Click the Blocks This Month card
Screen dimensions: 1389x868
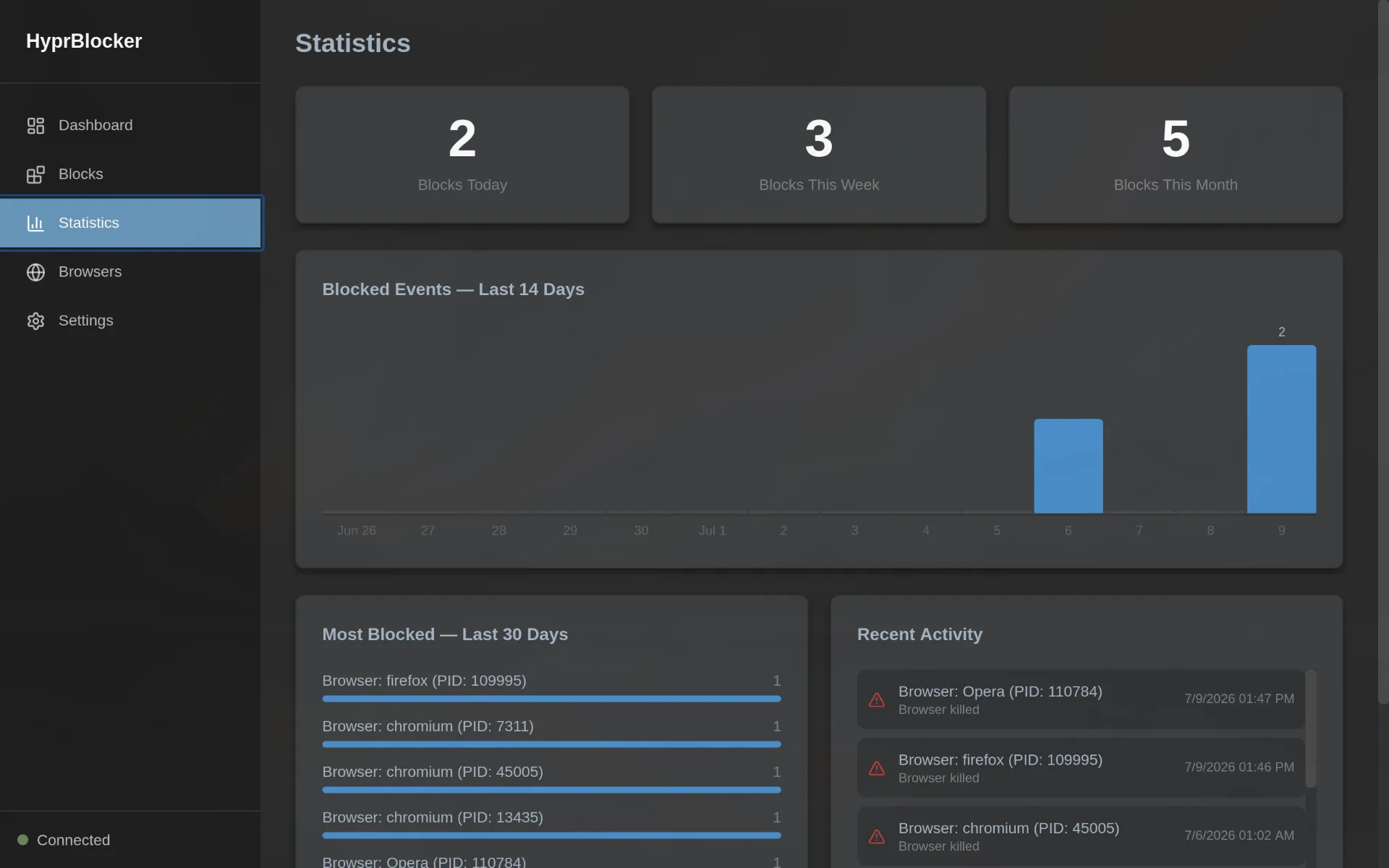coord(1176,155)
